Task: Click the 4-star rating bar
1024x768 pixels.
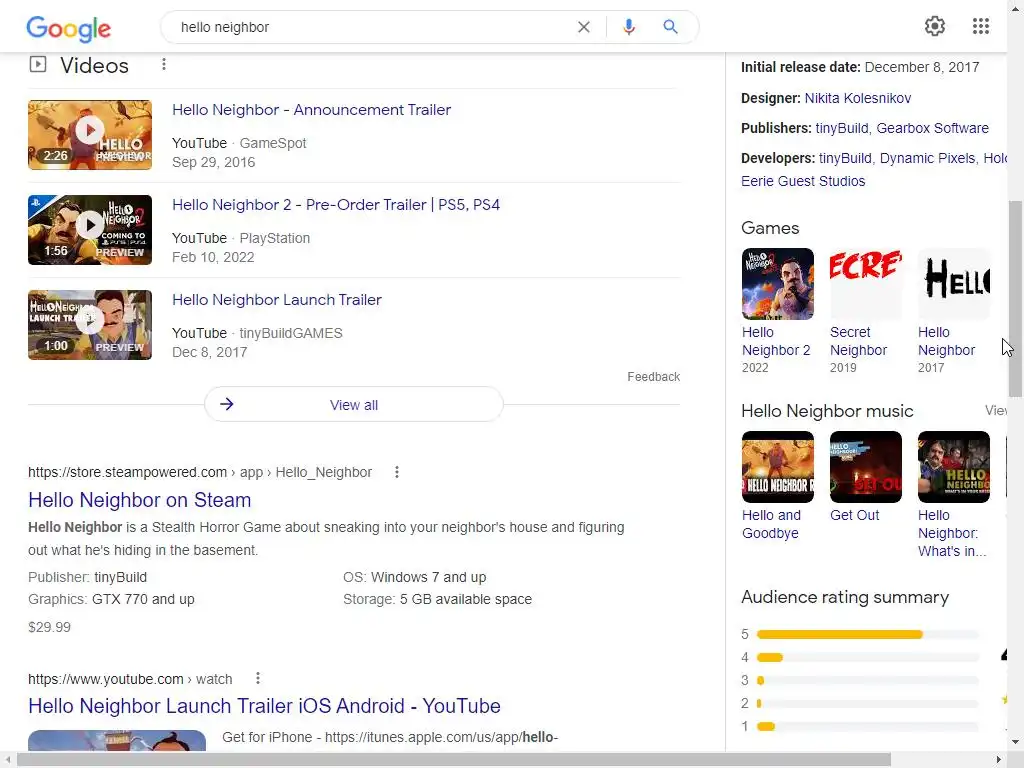Action: [867, 658]
